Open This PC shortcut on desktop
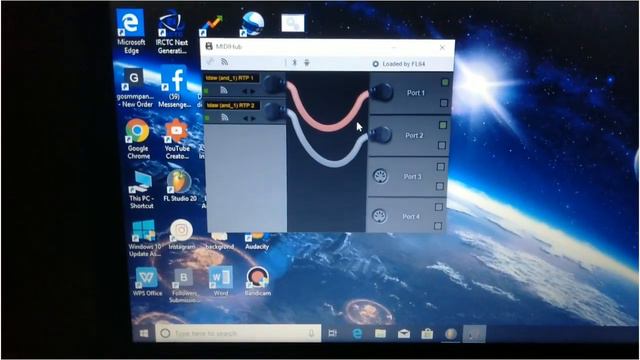This screenshot has height=360, width=640. (141, 190)
